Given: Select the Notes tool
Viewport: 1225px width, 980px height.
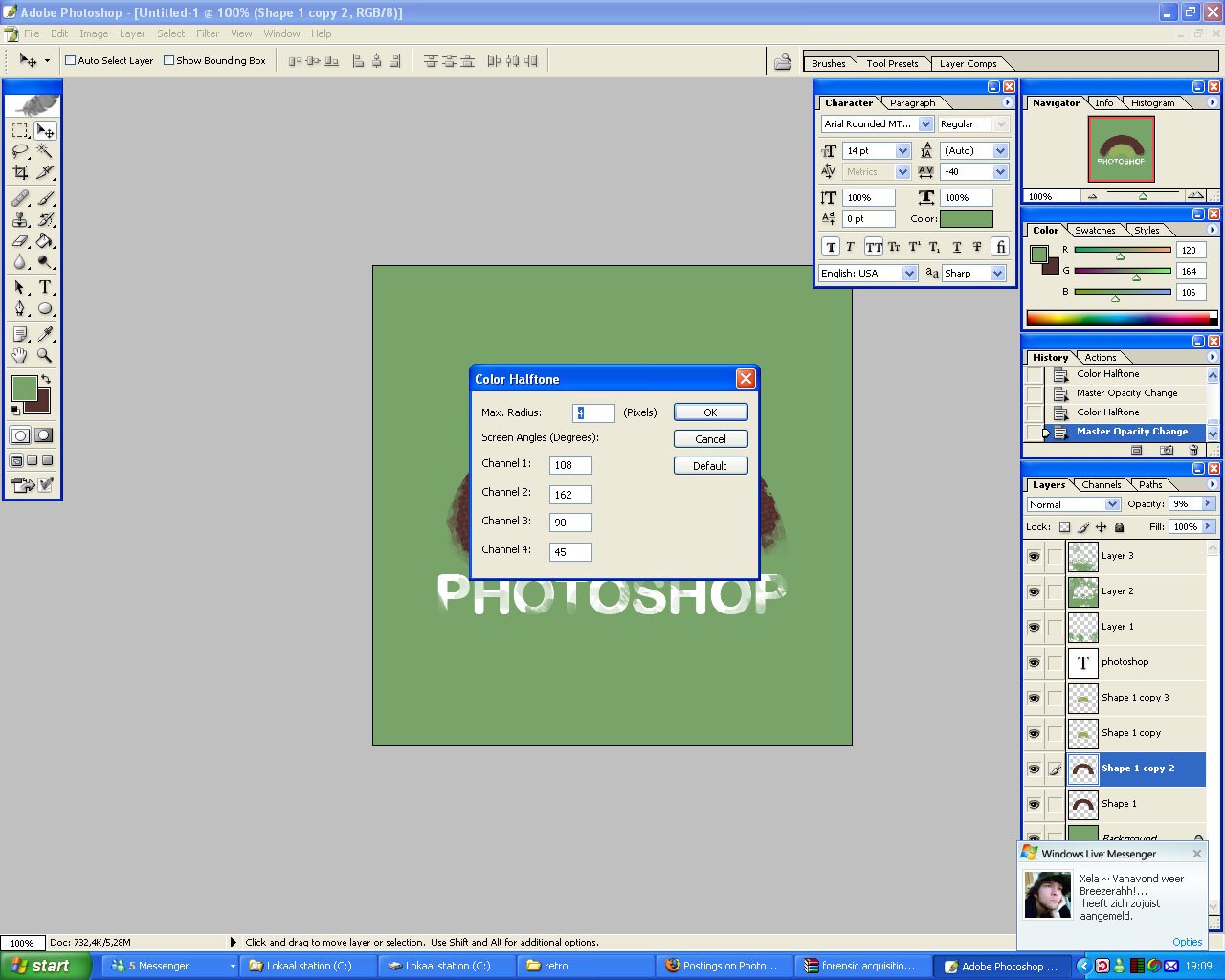Looking at the screenshot, I should [20, 334].
